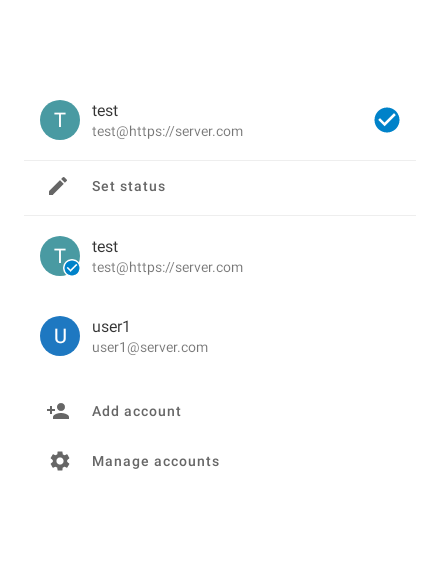Open Manage accounts
This screenshot has height=578, width=440.
[220, 461]
